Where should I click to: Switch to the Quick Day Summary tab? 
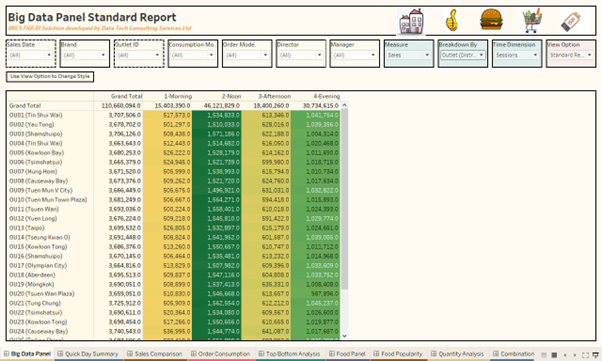click(88, 354)
